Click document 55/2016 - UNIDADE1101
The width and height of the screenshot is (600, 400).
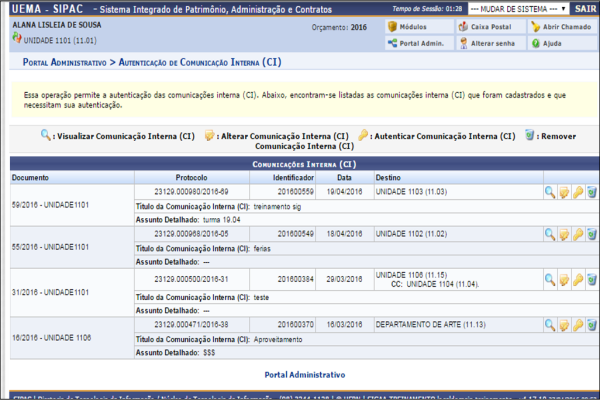[x=50, y=247]
